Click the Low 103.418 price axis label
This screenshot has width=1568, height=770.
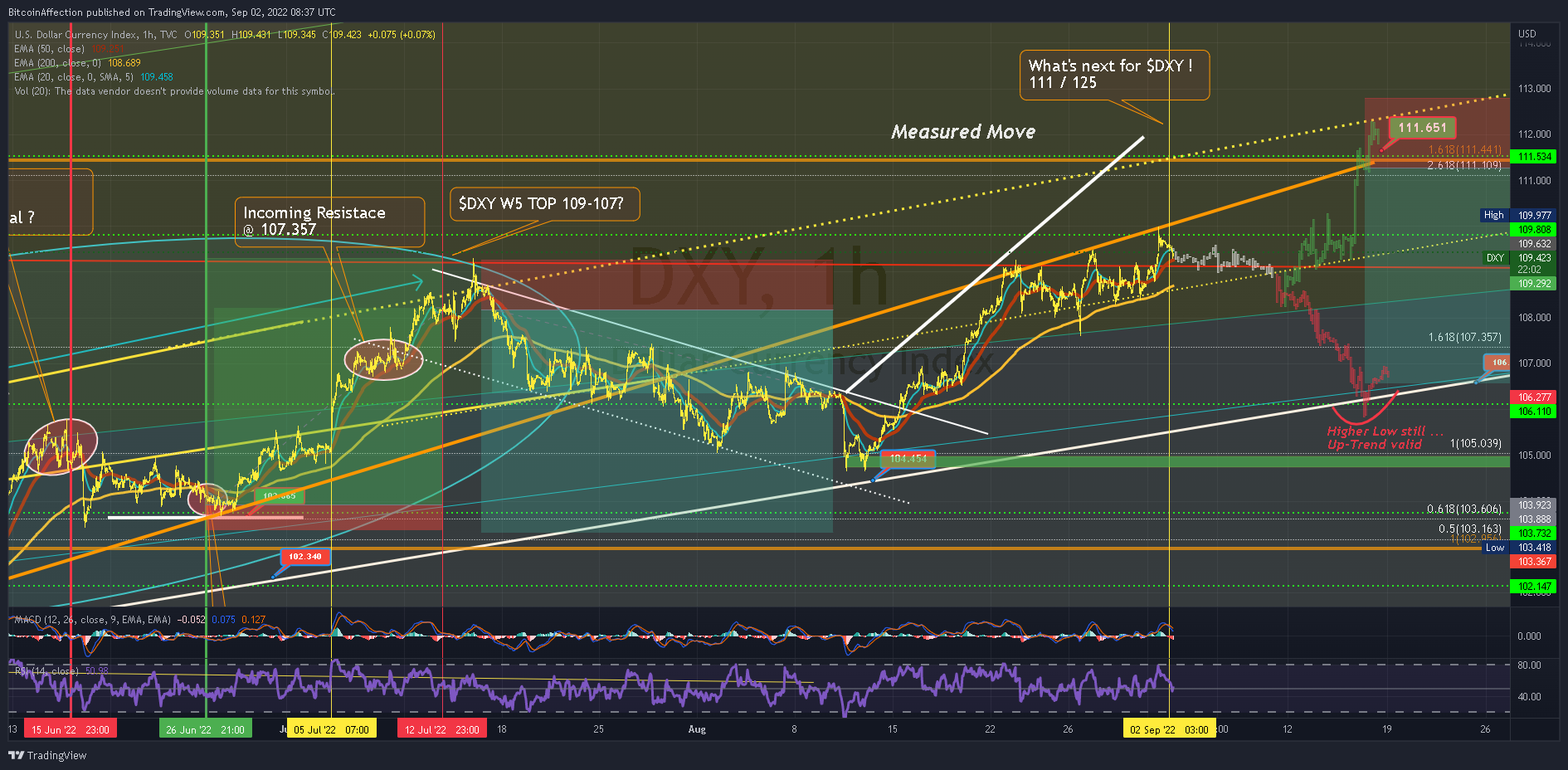[1519, 548]
